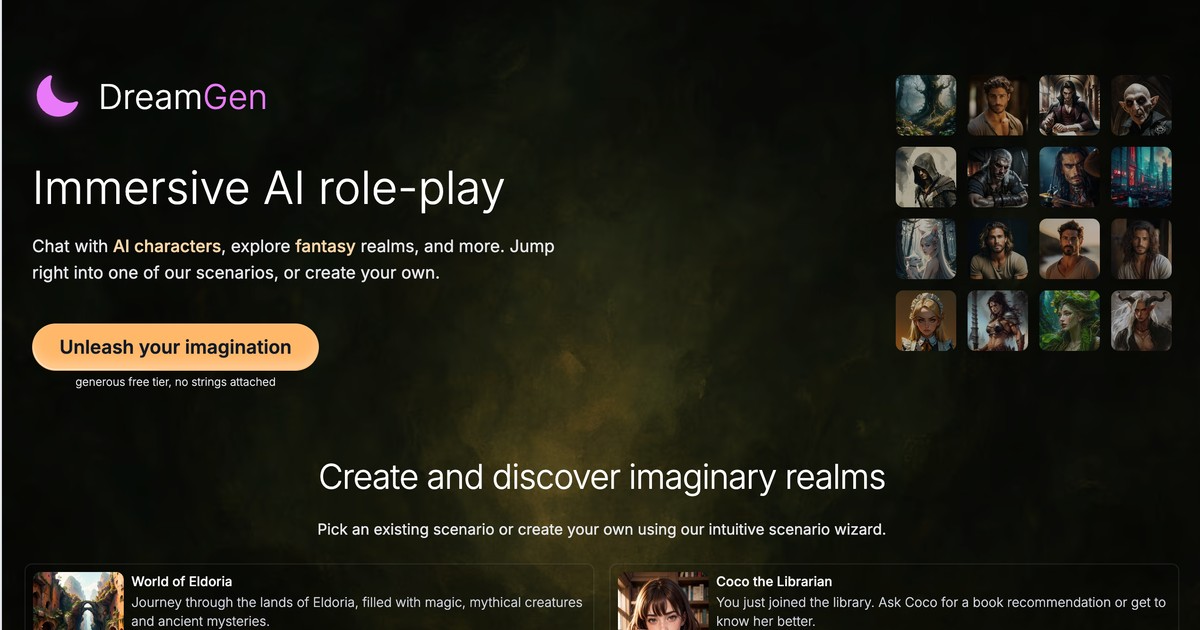Viewport: 1200px width, 630px height.
Task: Open the long-haired man seated at table
Action: [1069, 105]
